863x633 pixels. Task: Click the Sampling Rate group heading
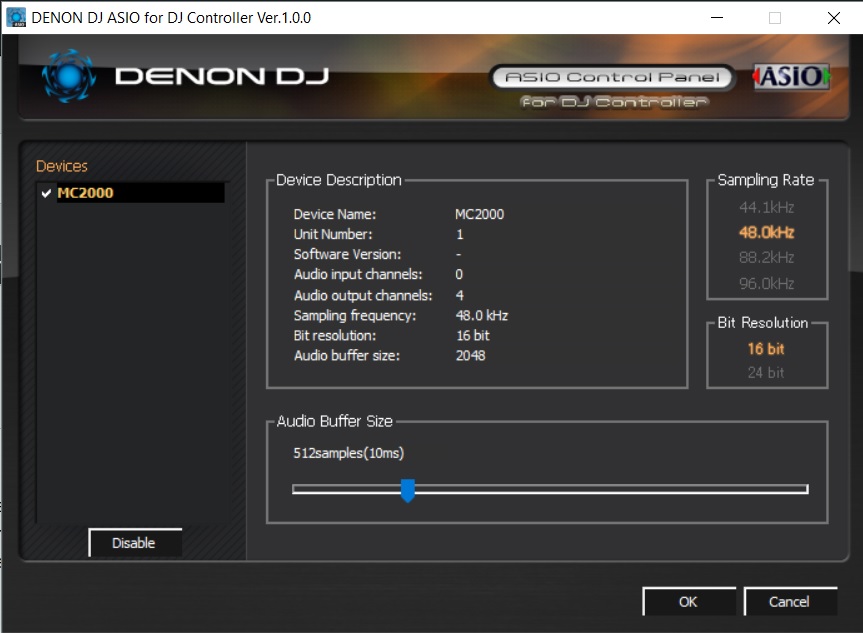click(x=766, y=180)
